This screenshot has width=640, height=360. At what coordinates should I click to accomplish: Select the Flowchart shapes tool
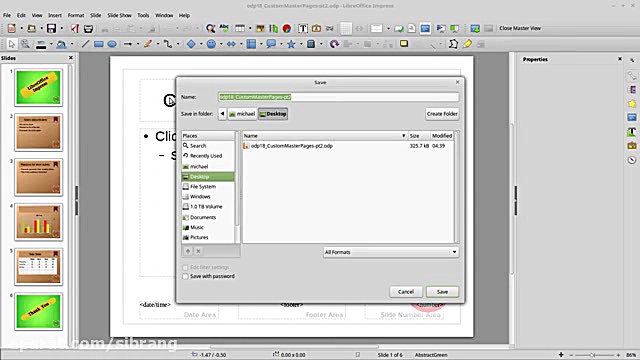[251, 44]
